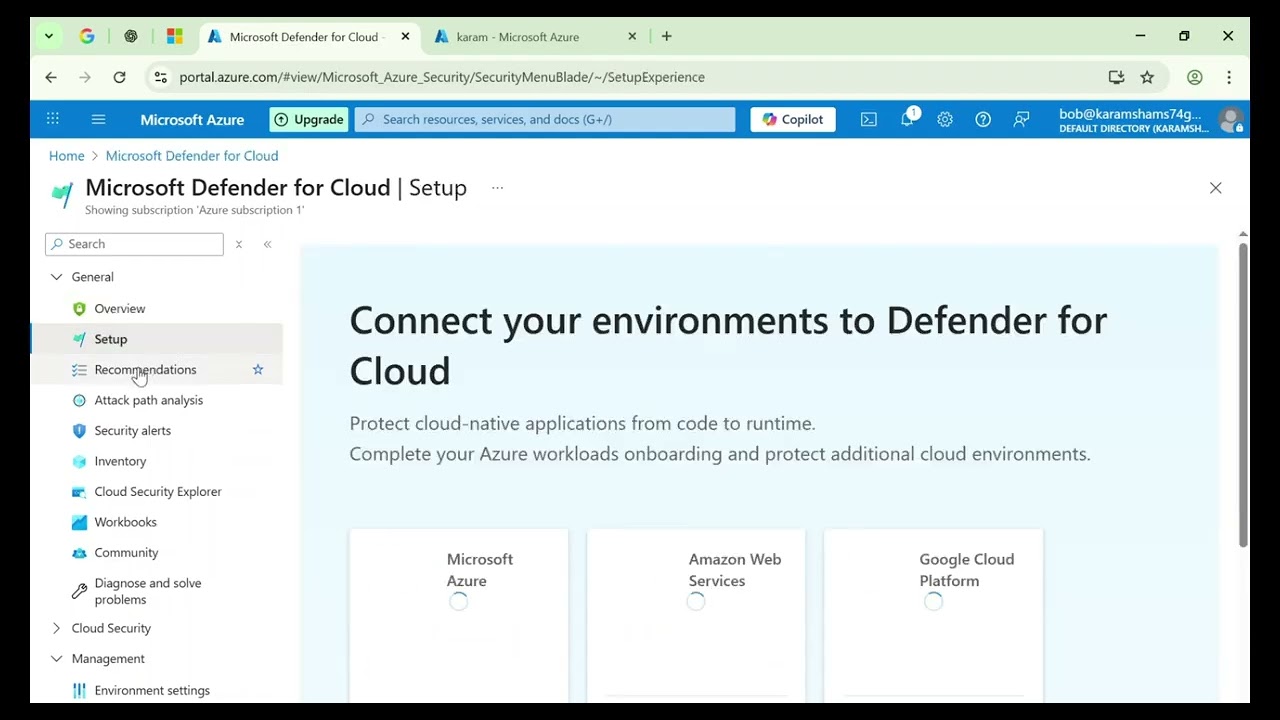
Task: Select Setup in the sidebar
Action: tap(157, 339)
